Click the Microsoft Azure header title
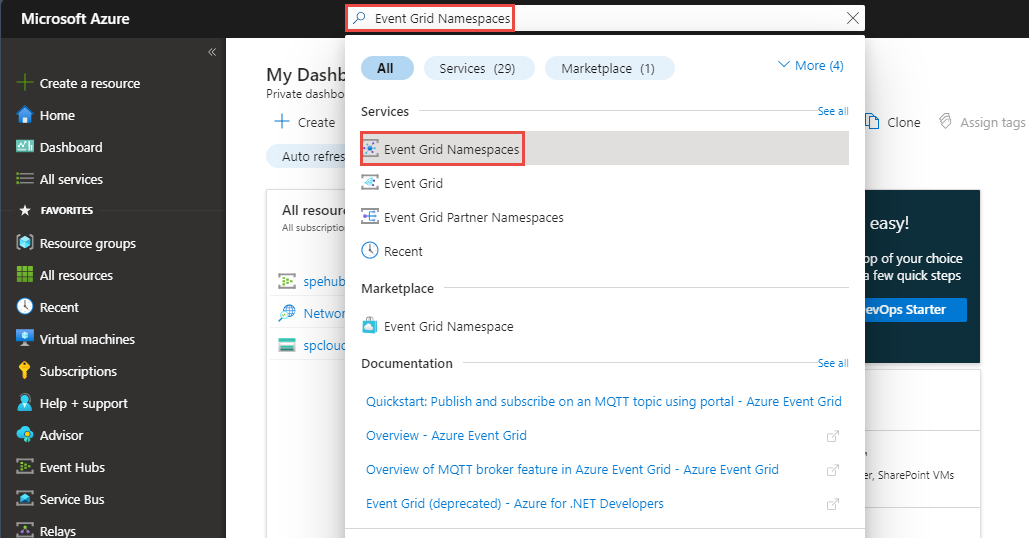Screen dimensions: 1029x538 pos(75,19)
